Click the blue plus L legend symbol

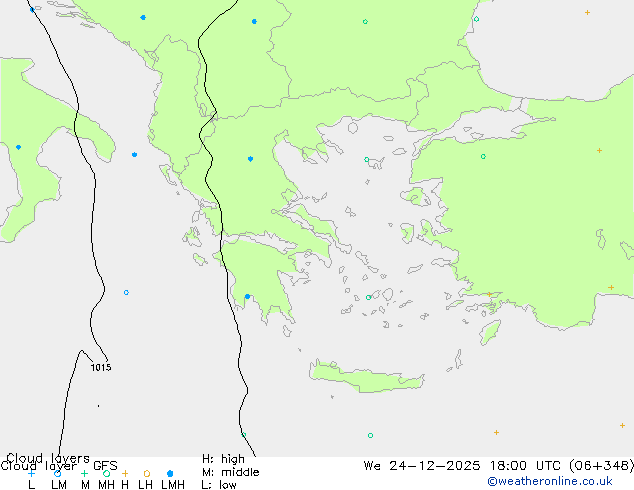coord(31,473)
